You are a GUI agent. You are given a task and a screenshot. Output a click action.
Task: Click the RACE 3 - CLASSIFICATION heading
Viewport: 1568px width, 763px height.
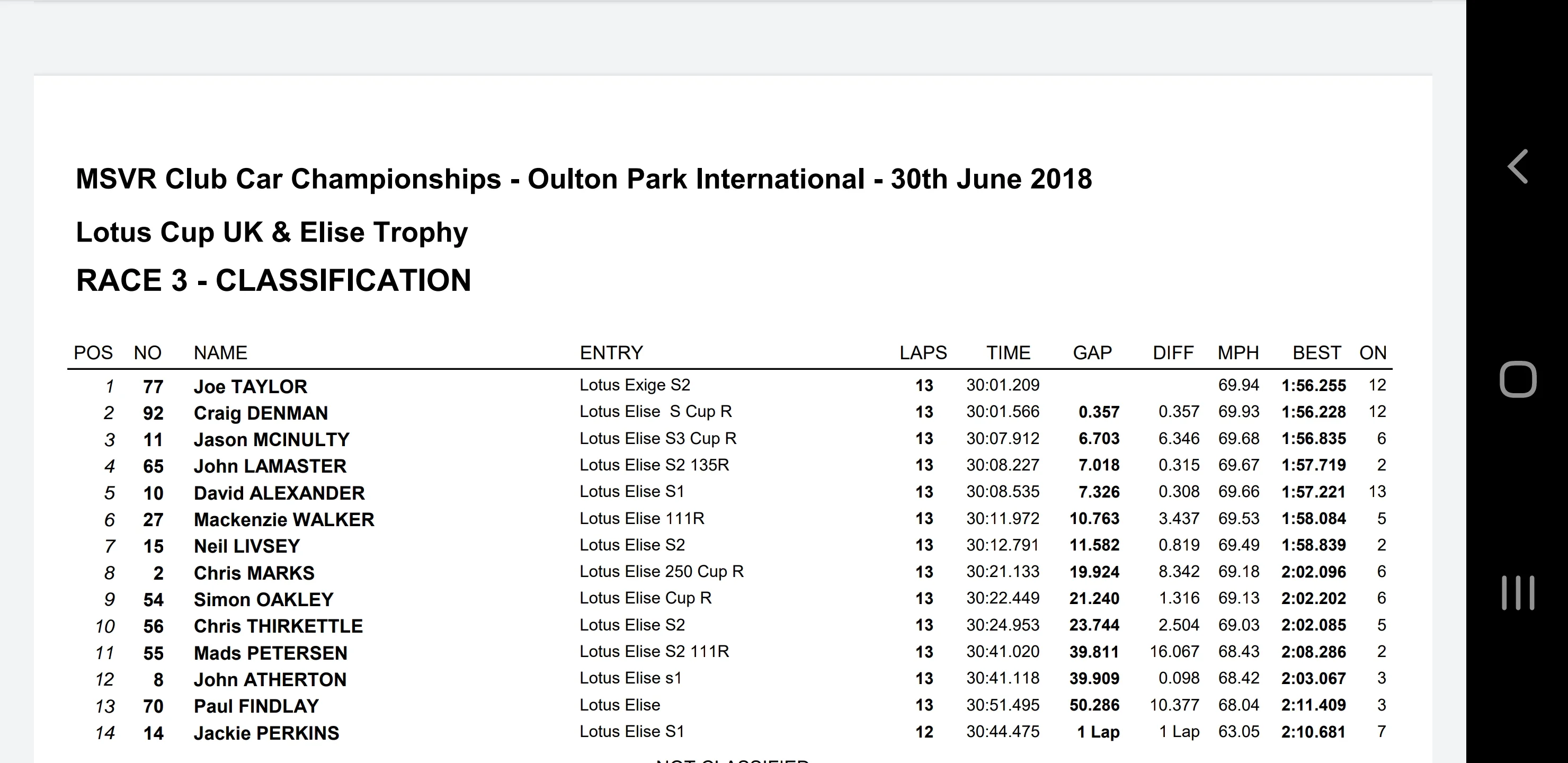point(273,280)
